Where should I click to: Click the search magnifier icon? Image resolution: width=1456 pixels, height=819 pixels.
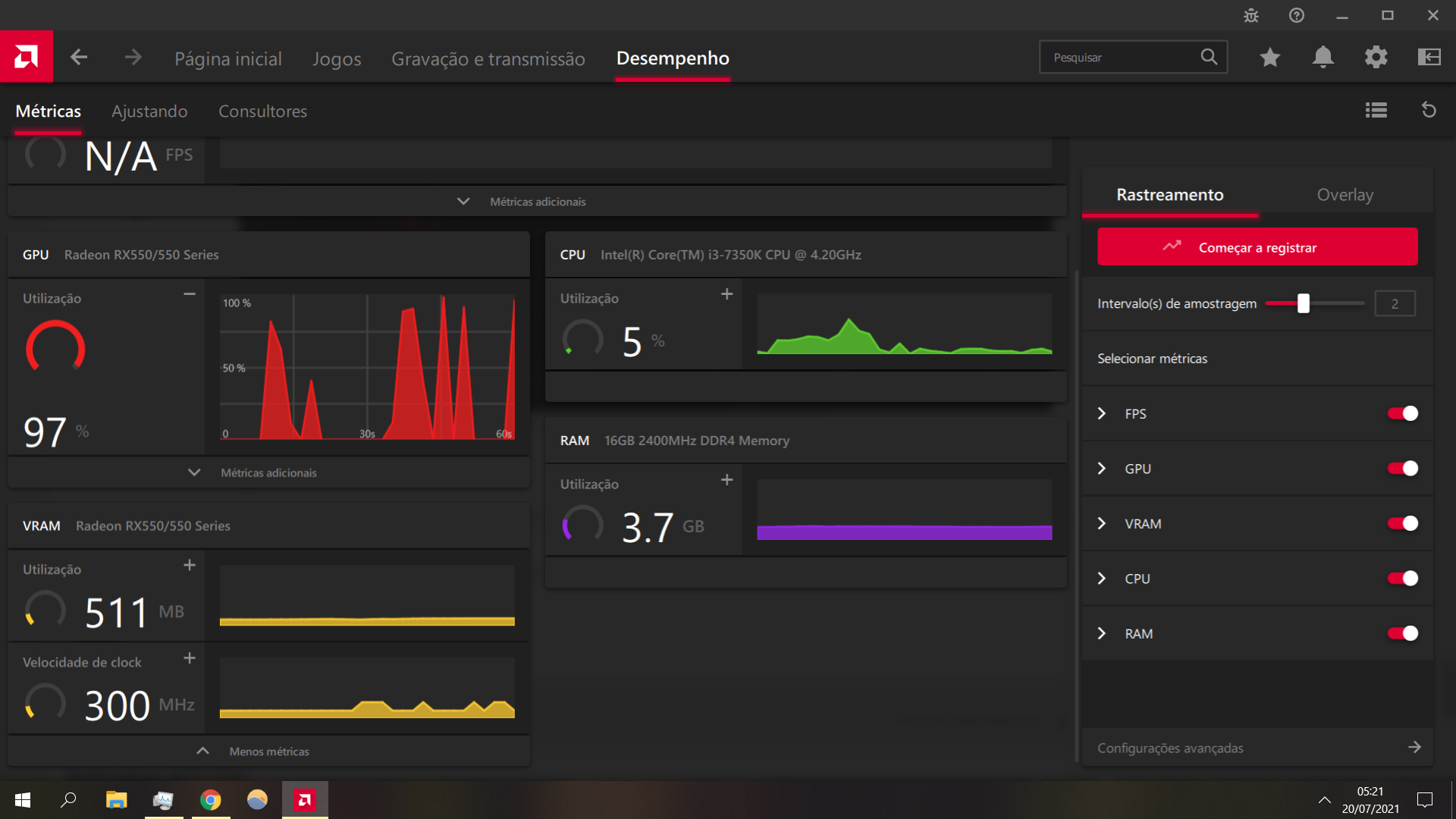(x=1209, y=57)
